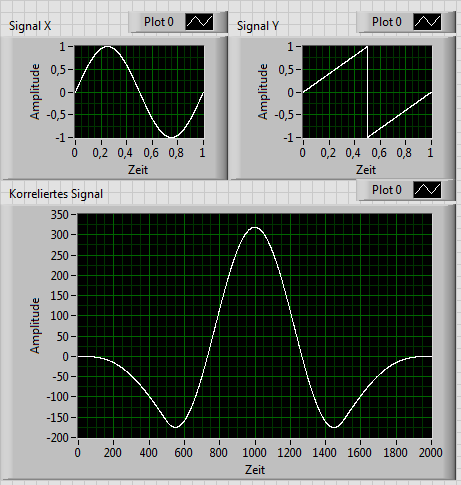This screenshot has height=485, width=461.
Task: Click the Signal X graph title label
Action: click(30, 26)
